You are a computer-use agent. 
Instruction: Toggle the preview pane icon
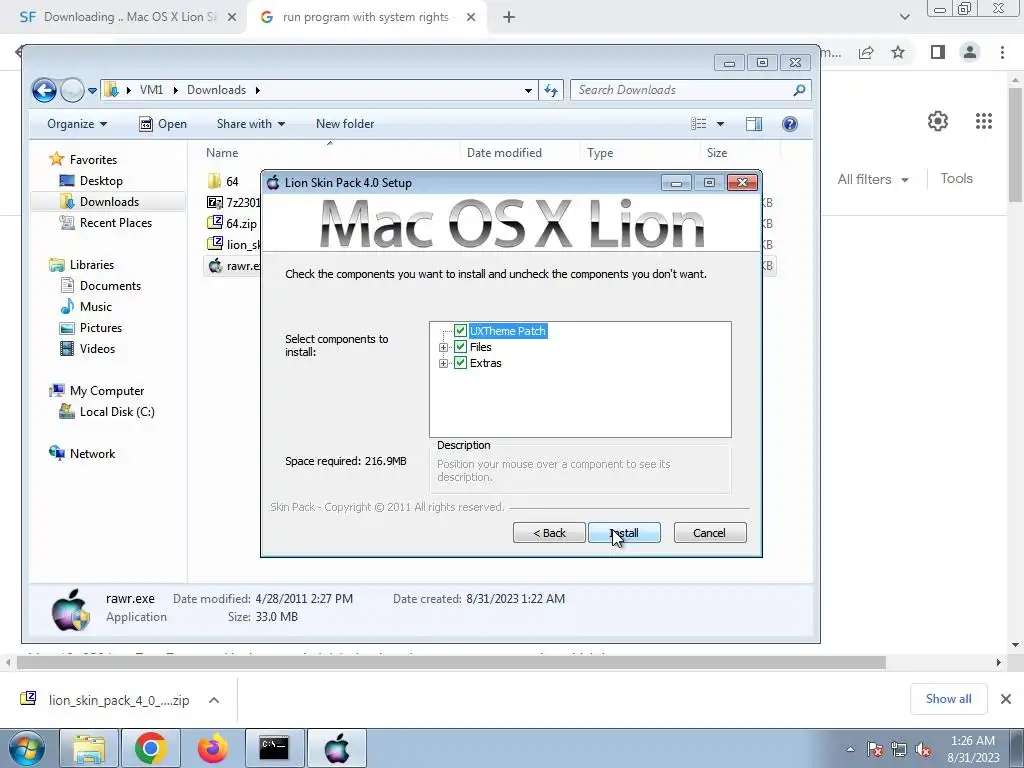click(x=754, y=124)
